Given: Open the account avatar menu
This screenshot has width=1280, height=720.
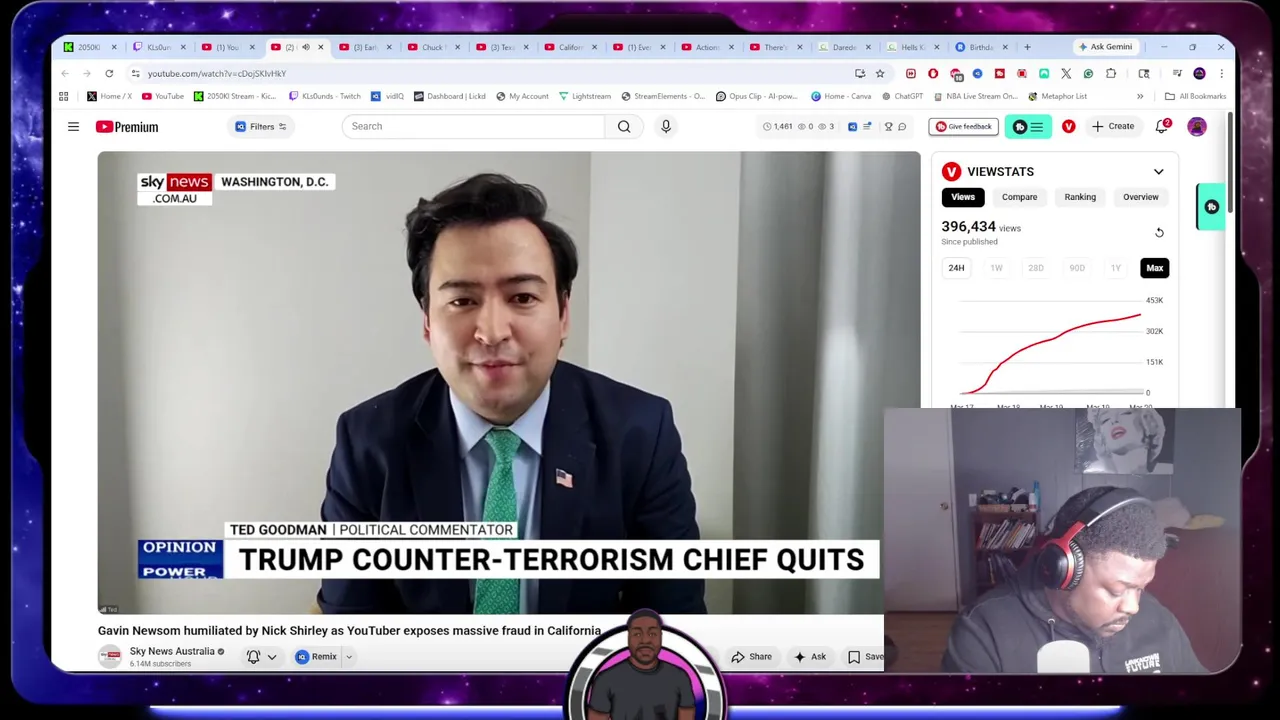Looking at the screenshot, I should 1197,127.
